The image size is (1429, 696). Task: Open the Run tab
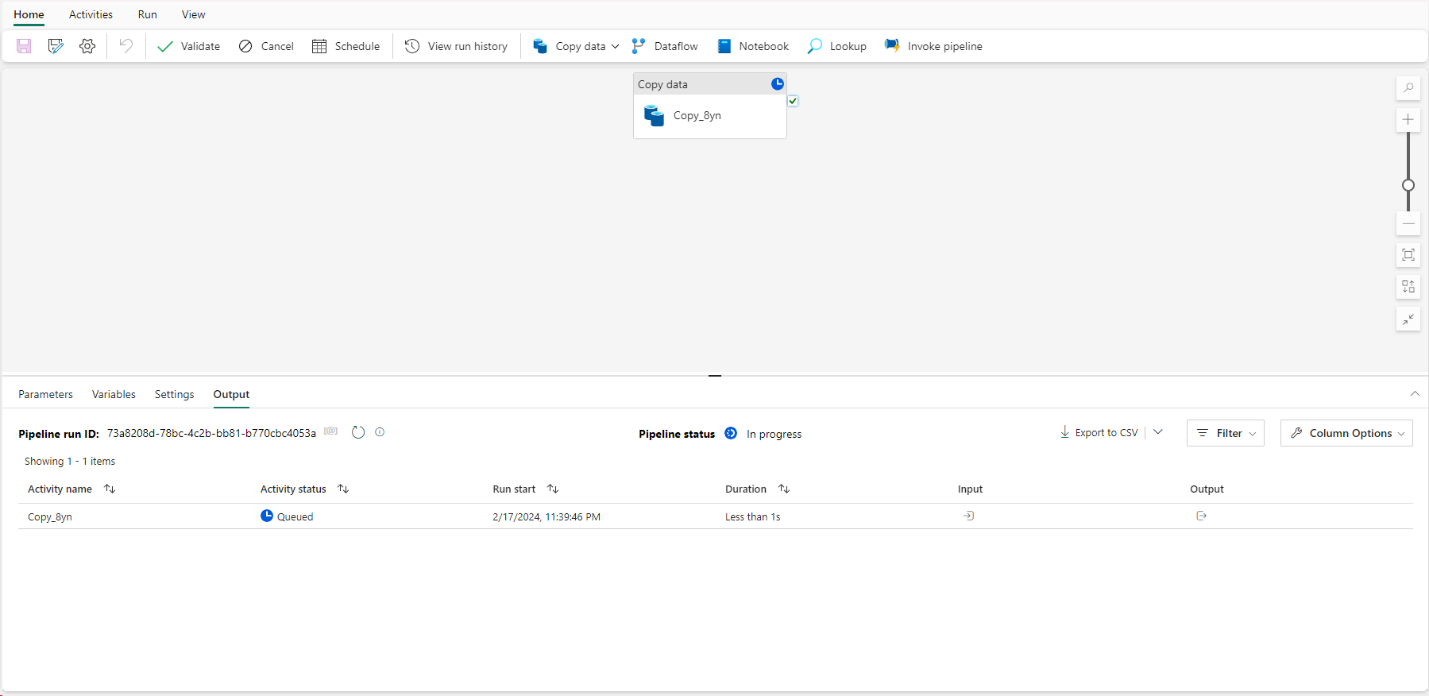pos(147,15)
